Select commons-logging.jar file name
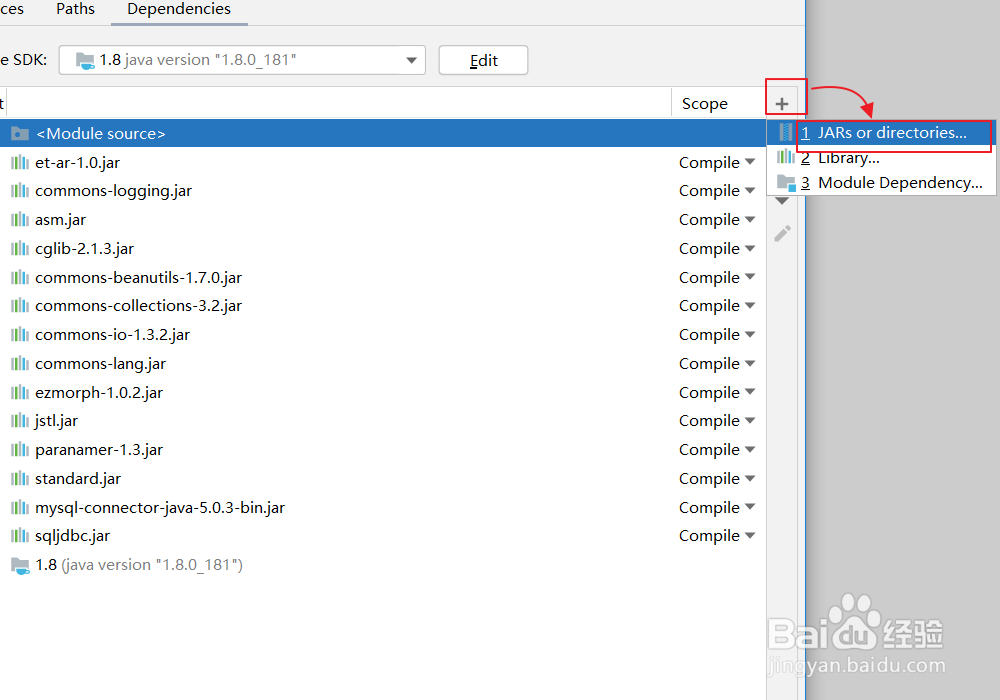Screen dimensions: 1000x700 click(x=114, y=191)
